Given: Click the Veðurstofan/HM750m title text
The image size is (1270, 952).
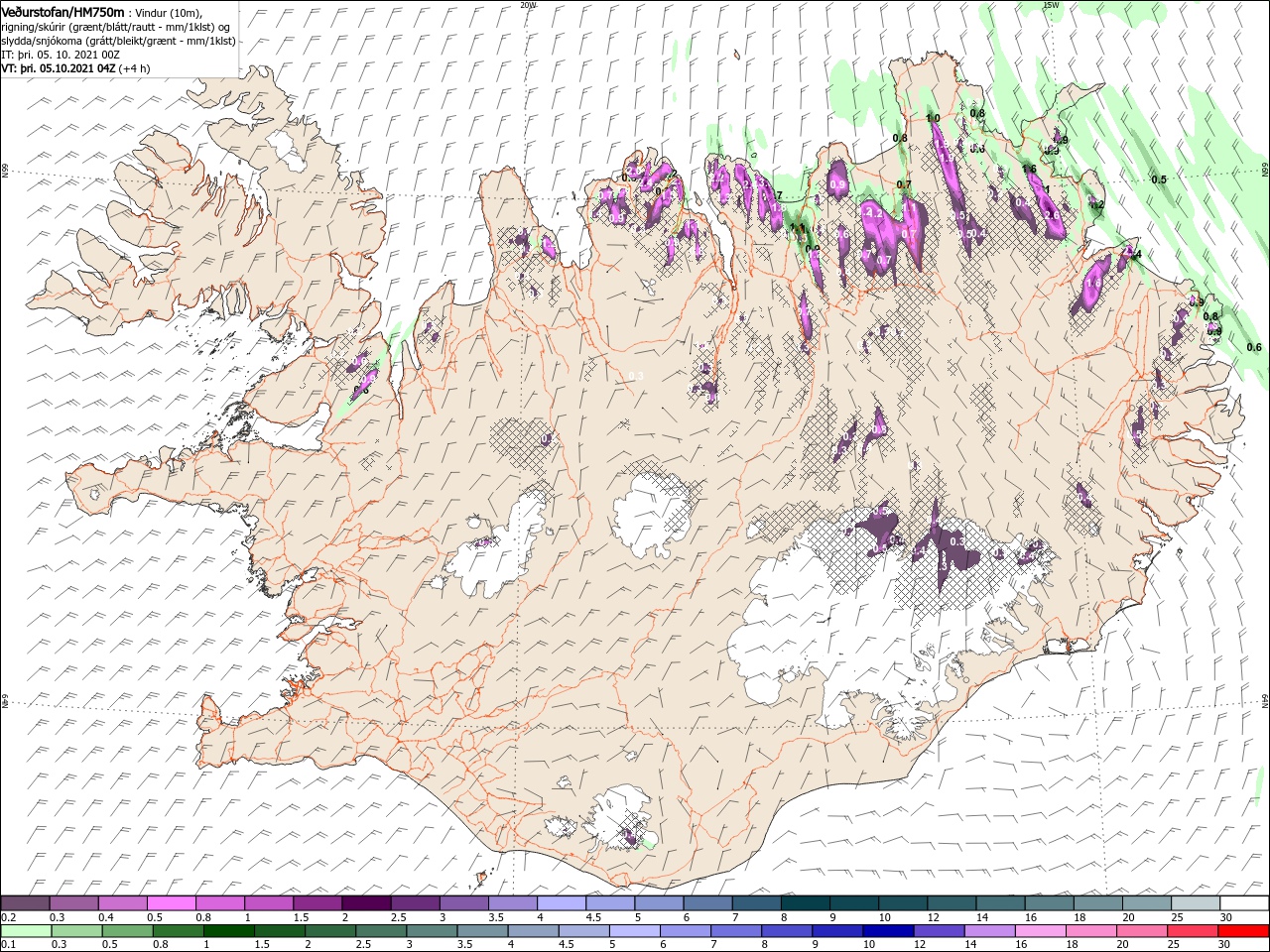Looking at the screenshot, I should point(63,11).
